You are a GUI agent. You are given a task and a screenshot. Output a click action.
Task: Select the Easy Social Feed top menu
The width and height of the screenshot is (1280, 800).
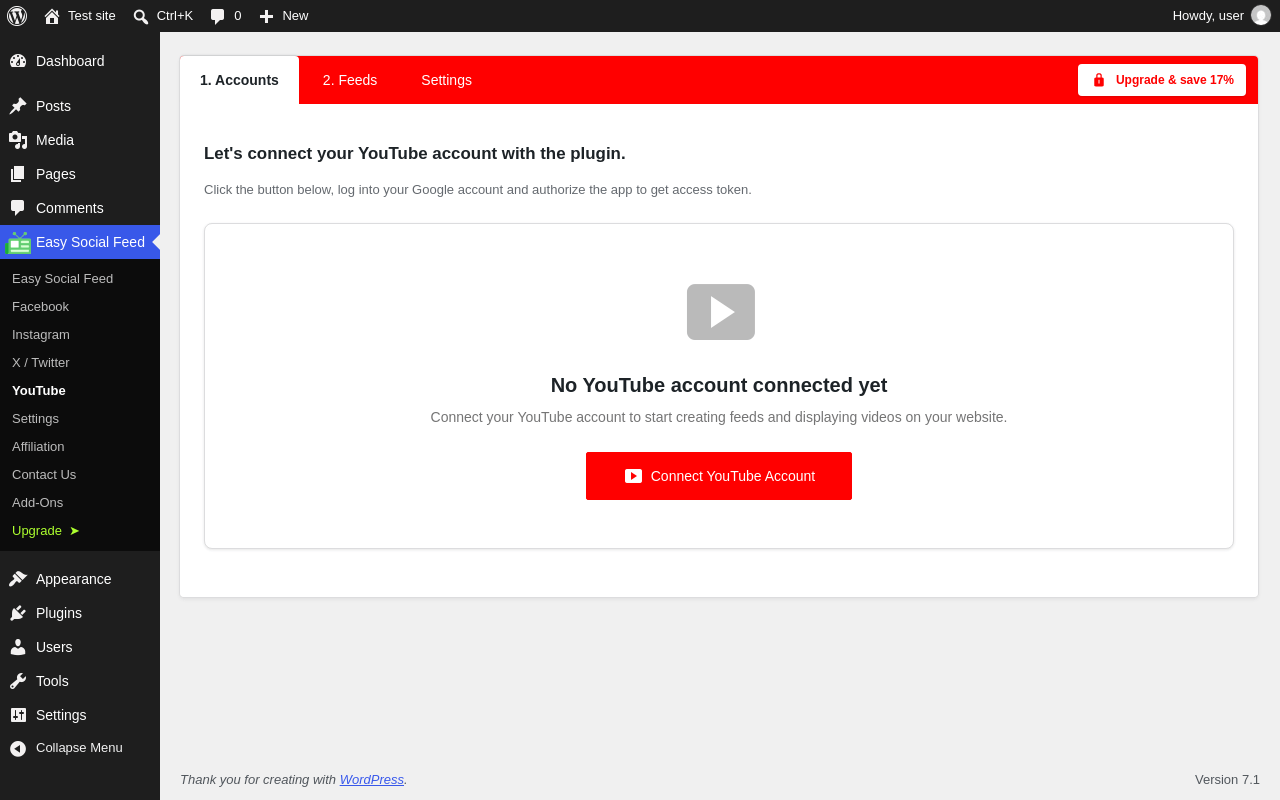click(x=80, y=242)
